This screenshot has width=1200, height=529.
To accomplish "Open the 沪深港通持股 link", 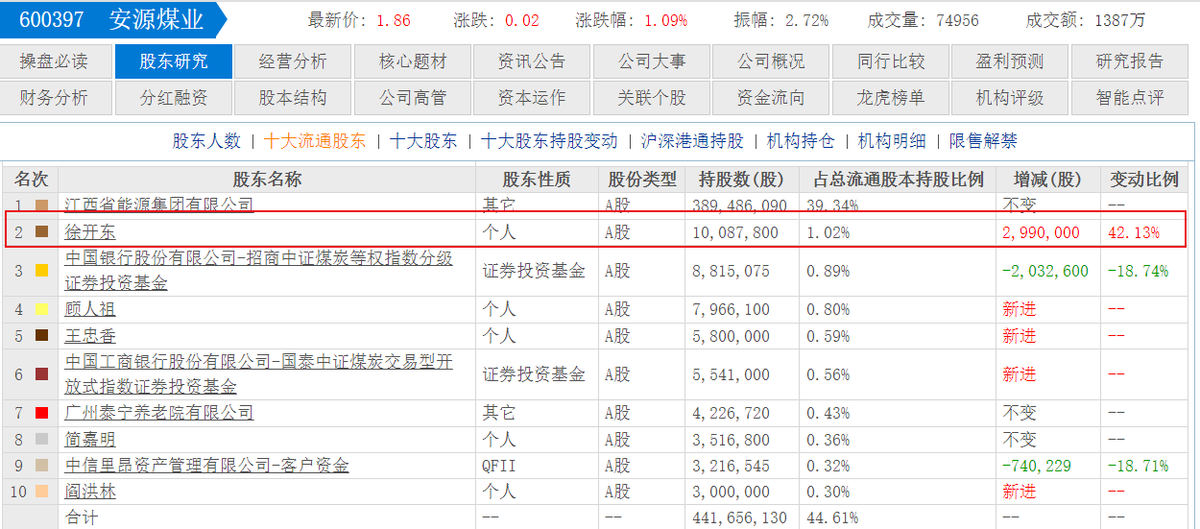I will click(x=691, y=141).
